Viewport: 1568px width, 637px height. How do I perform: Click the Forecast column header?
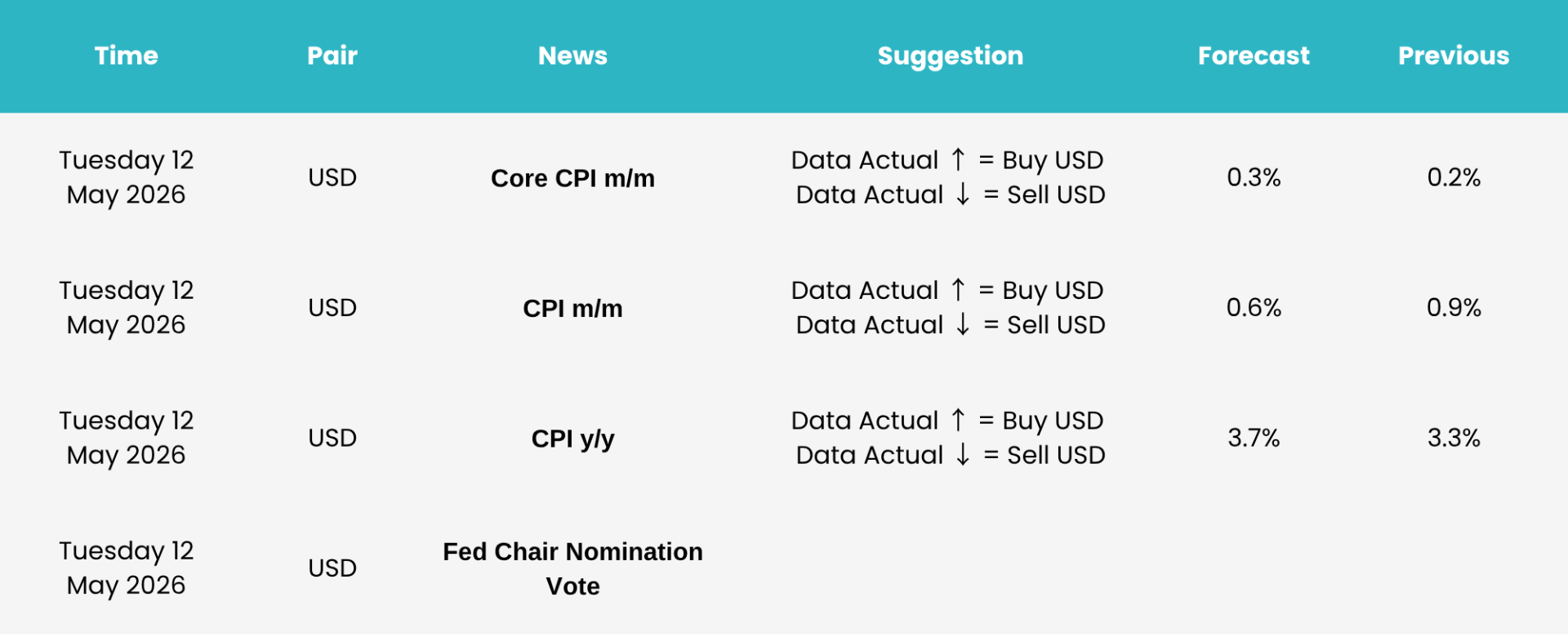(x=1254, y=56)
